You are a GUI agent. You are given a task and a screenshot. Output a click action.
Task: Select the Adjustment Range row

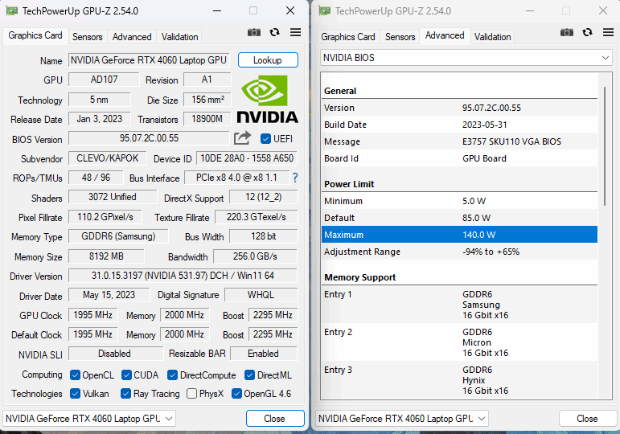pos(459,252)
